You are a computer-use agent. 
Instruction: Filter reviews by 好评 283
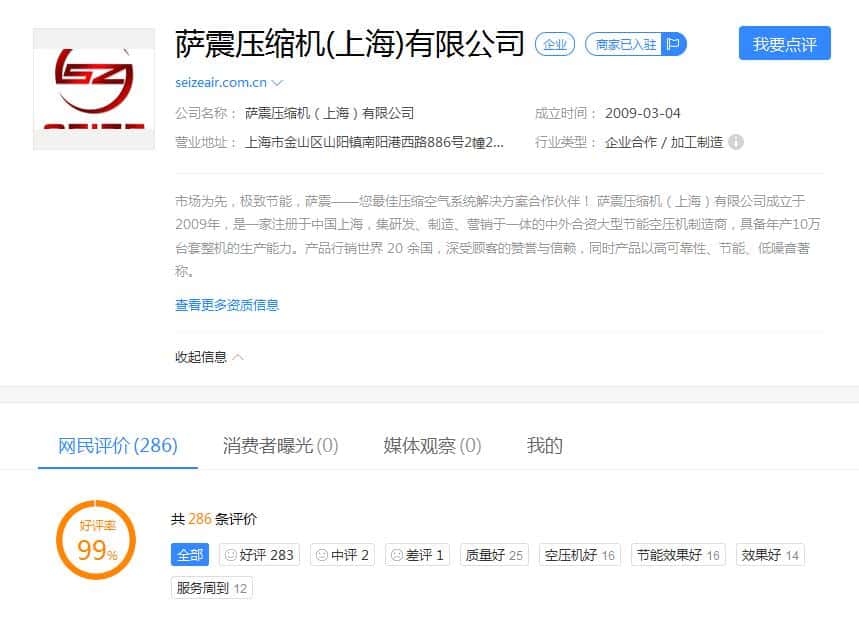tap(258, 555)
